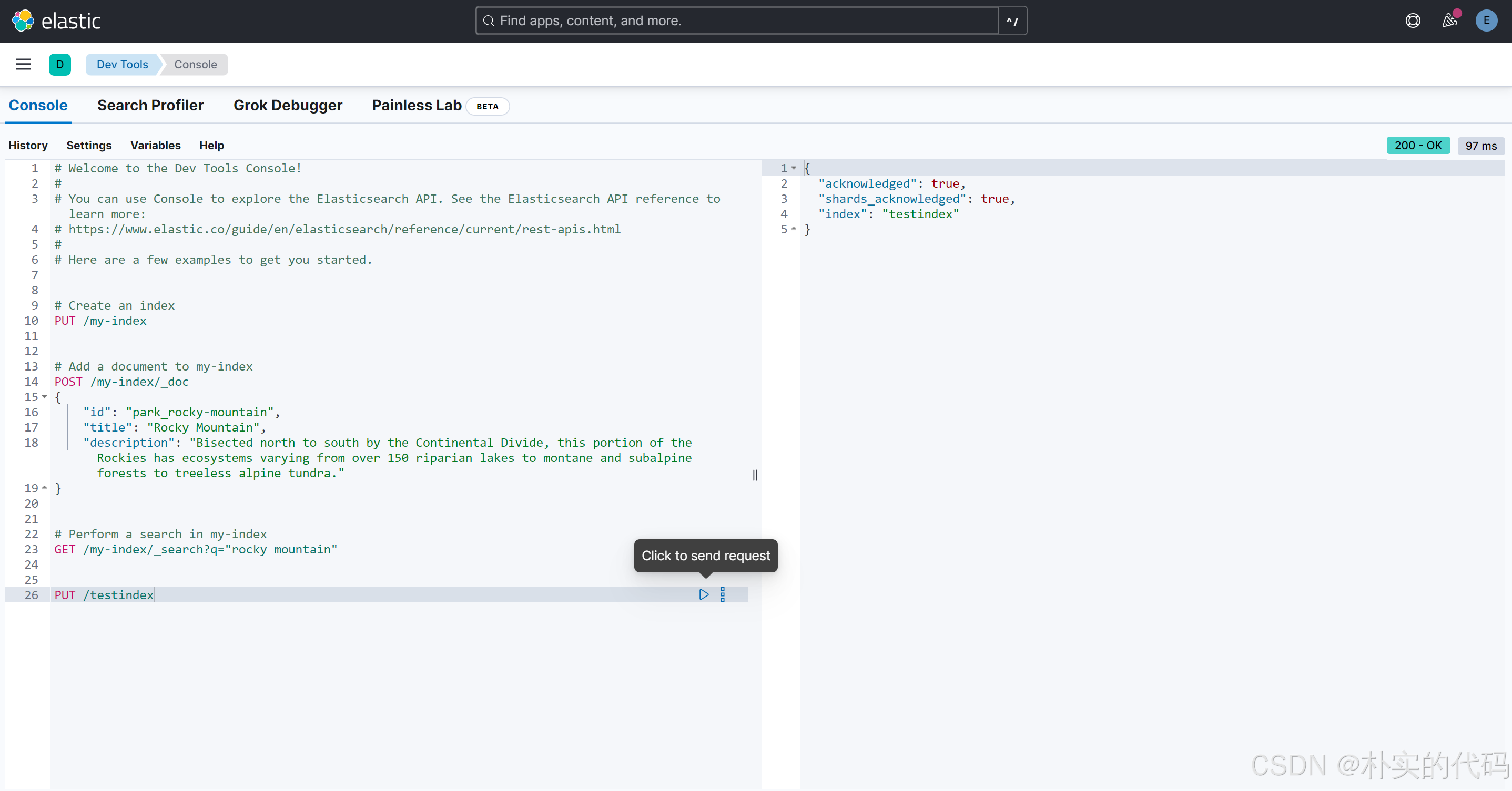The height and width of the screenshot is (791, 1512).
Task: Open console Help
Action: 211,146
